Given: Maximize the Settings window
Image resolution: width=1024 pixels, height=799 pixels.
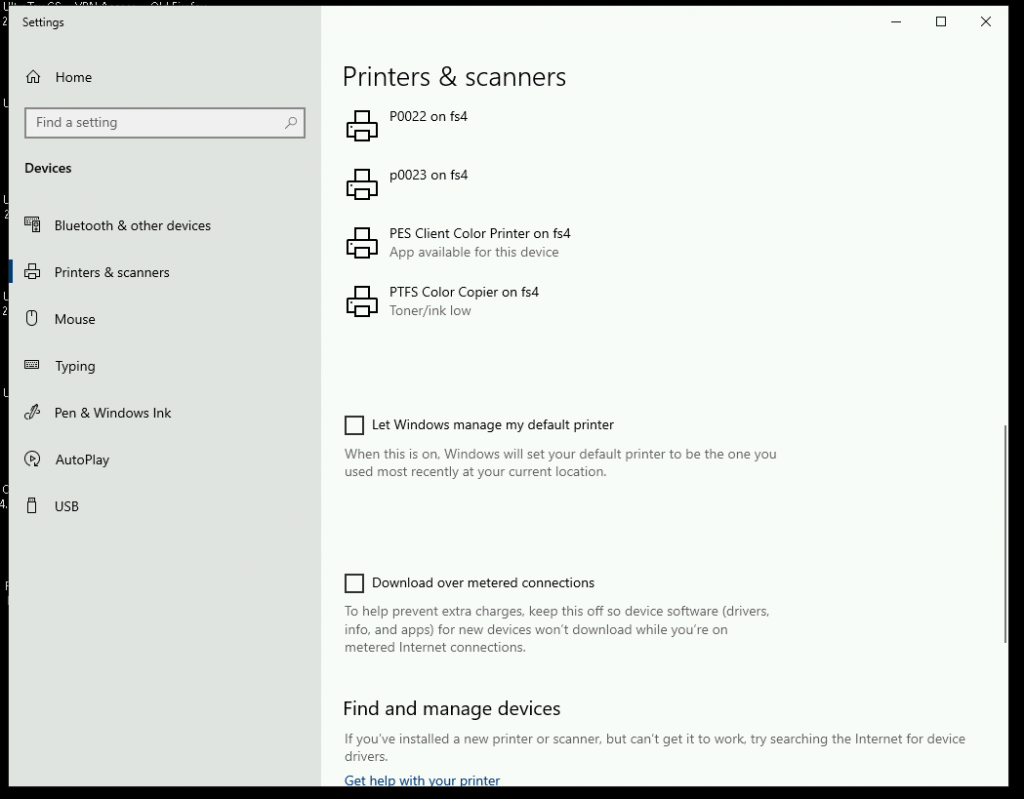Looking at the screenshot, I should pos(941,22).
